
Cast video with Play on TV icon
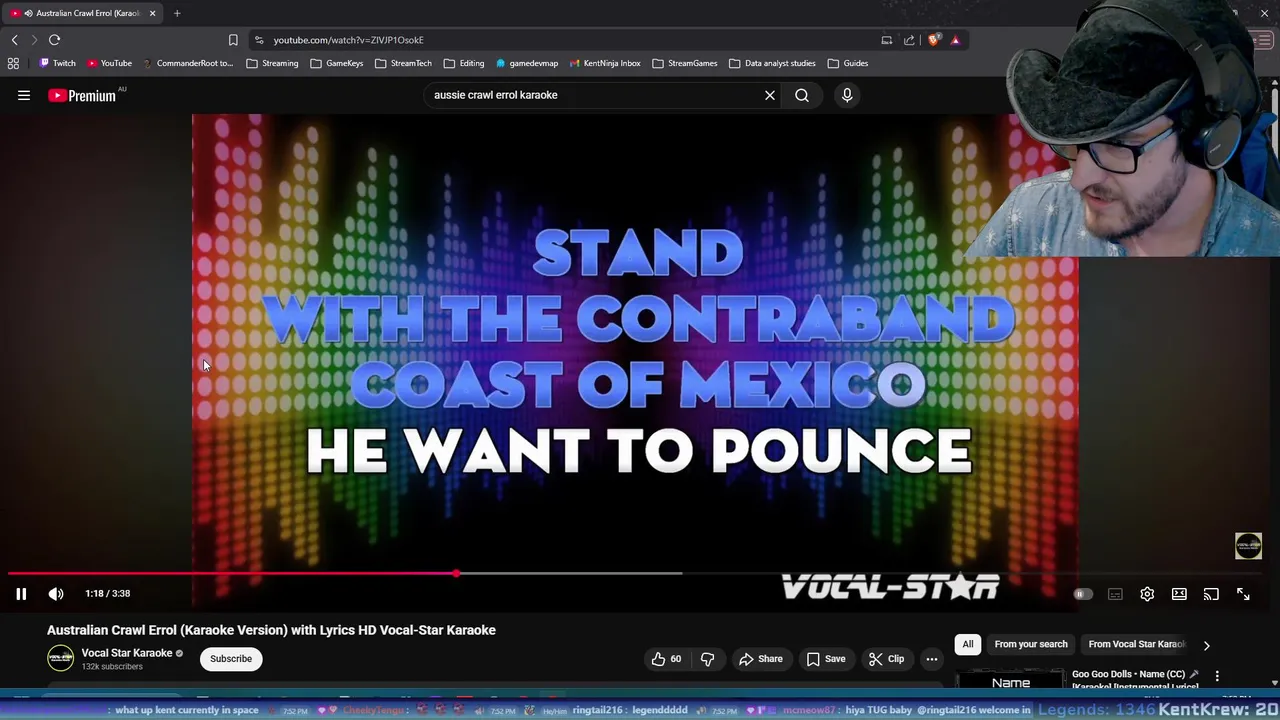[1211, 594]
